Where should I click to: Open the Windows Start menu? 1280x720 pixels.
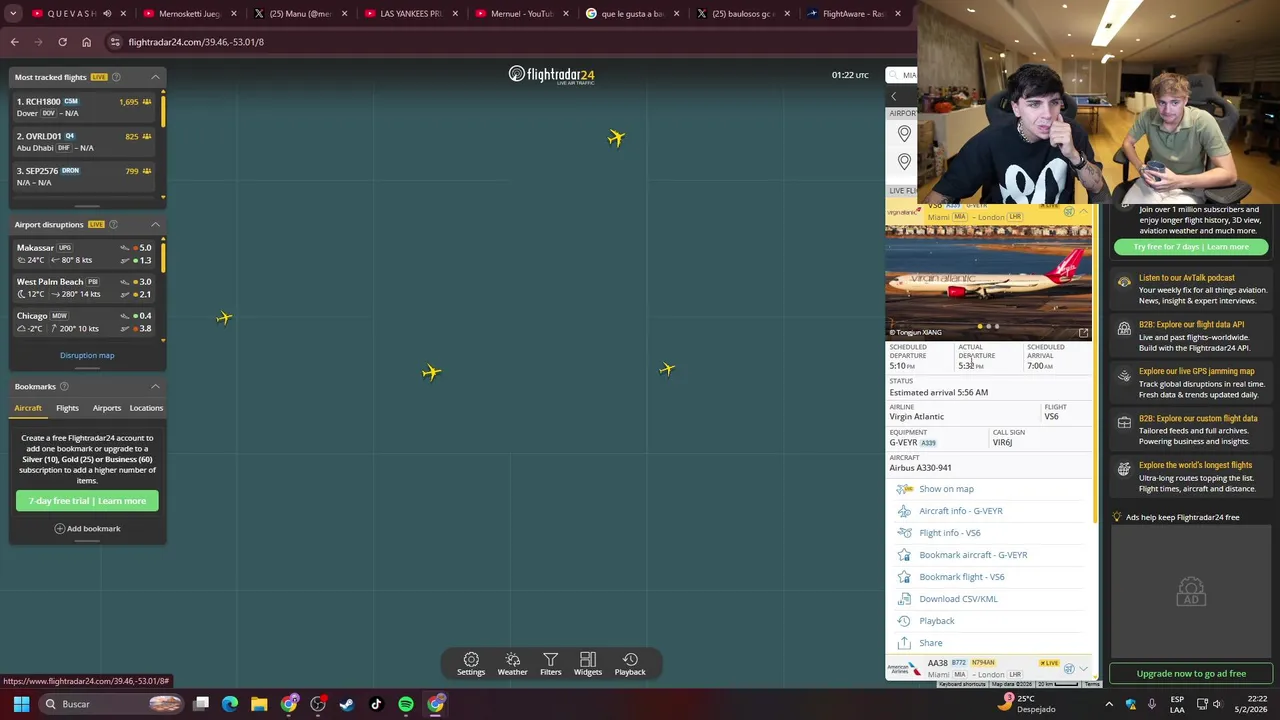21,704
